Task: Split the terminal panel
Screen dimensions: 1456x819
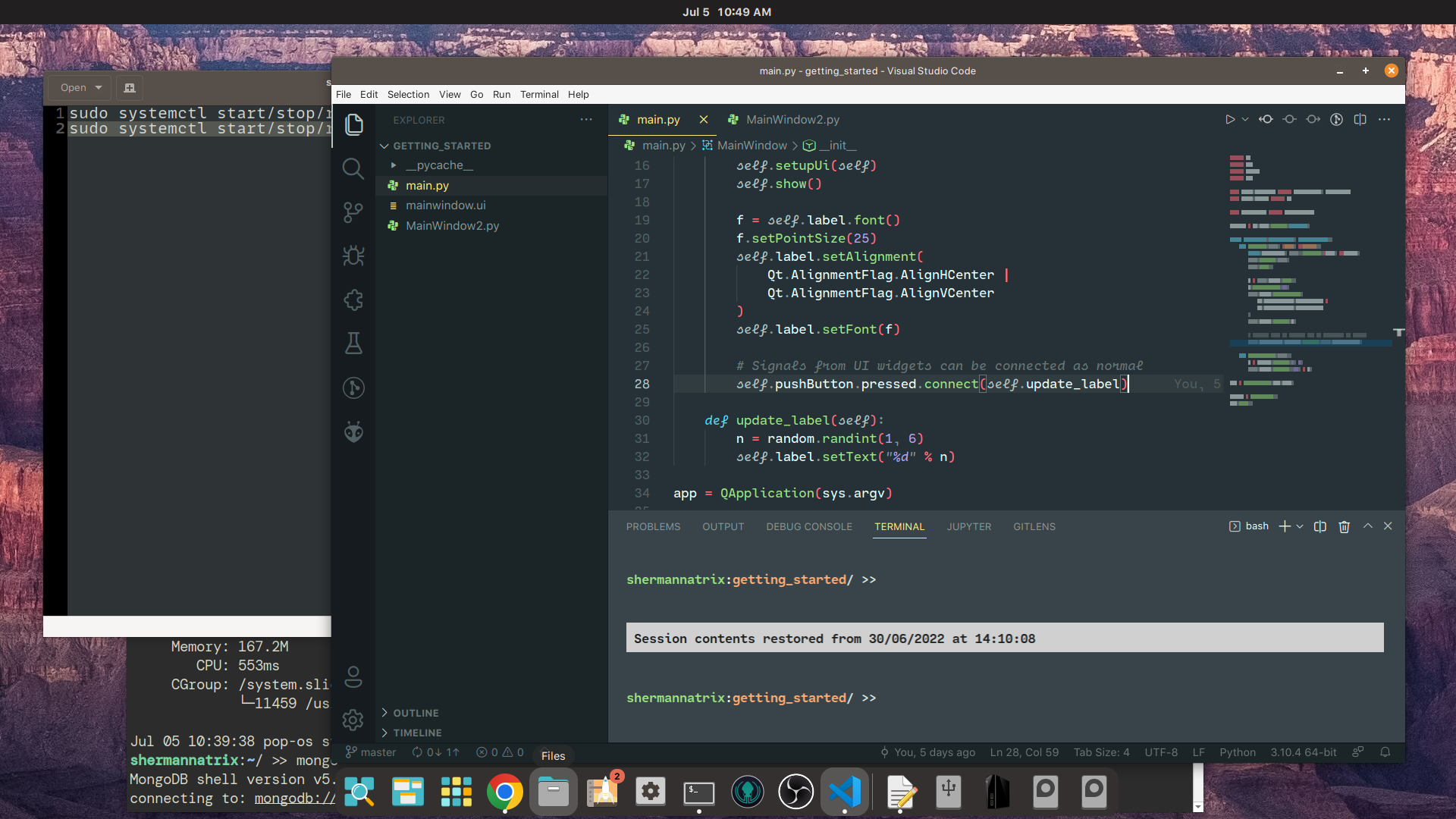Action: coord(1319,526)
